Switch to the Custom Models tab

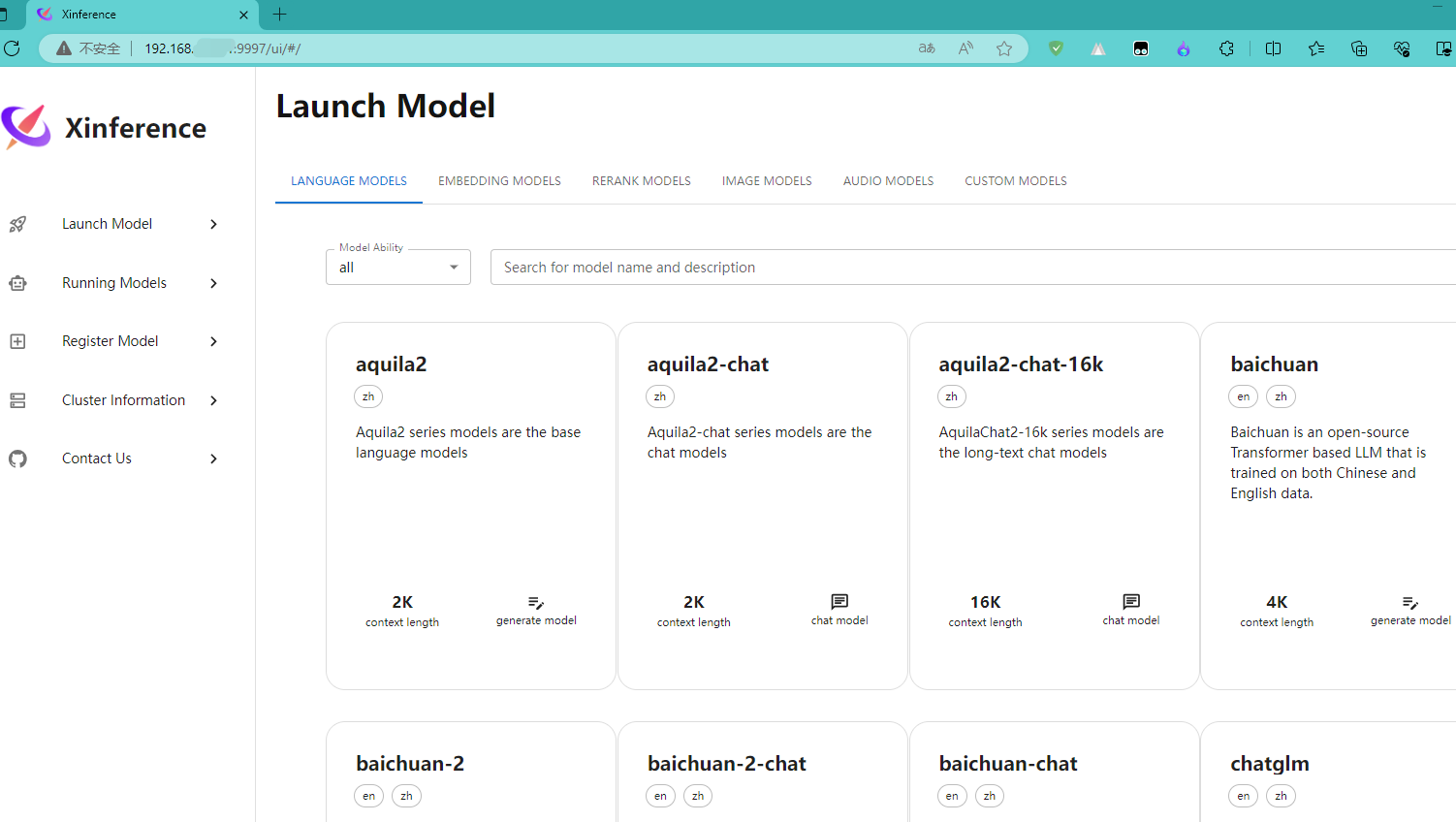pos(1016,181)
